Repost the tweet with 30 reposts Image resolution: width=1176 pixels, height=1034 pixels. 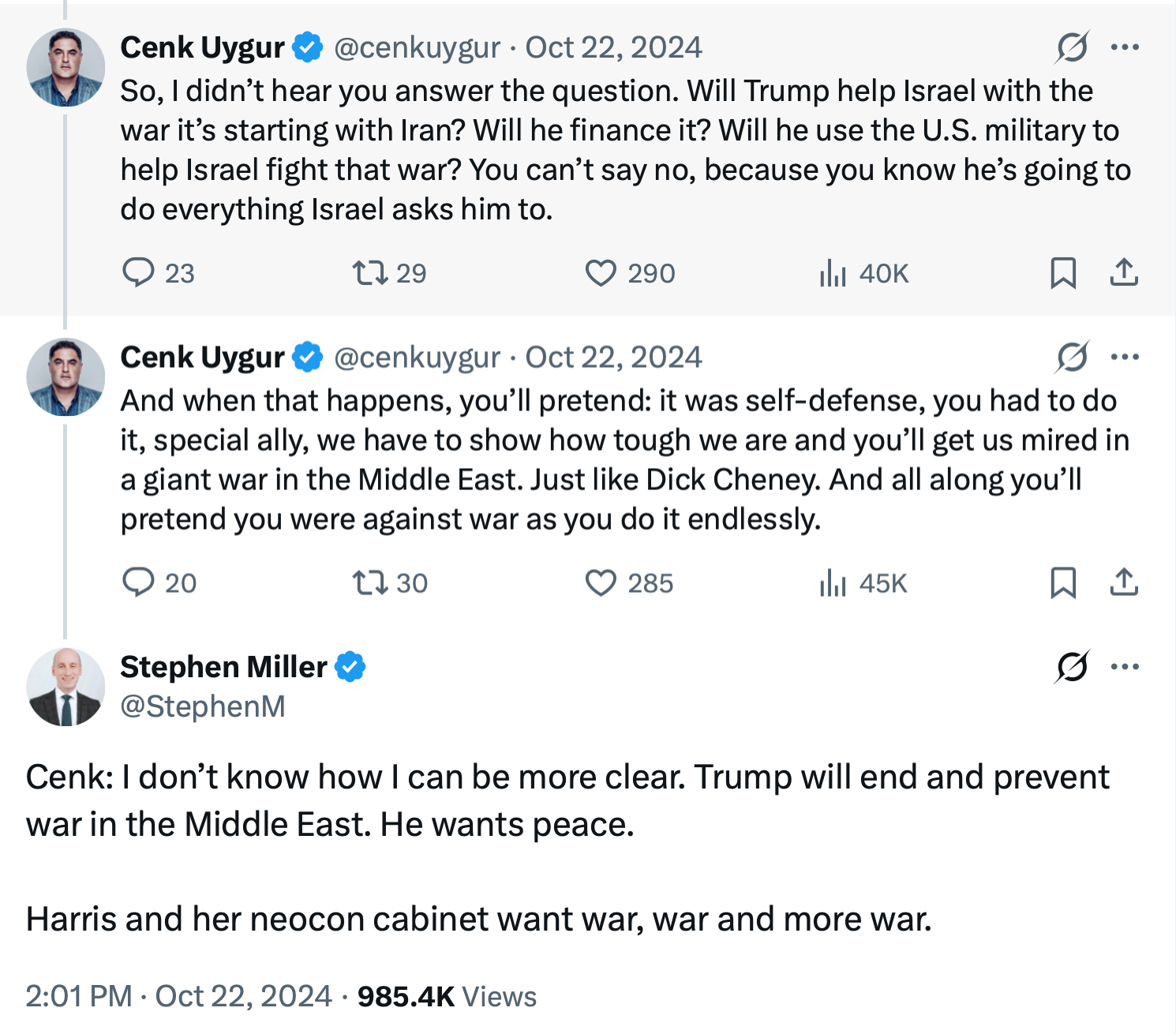point(369,583)
